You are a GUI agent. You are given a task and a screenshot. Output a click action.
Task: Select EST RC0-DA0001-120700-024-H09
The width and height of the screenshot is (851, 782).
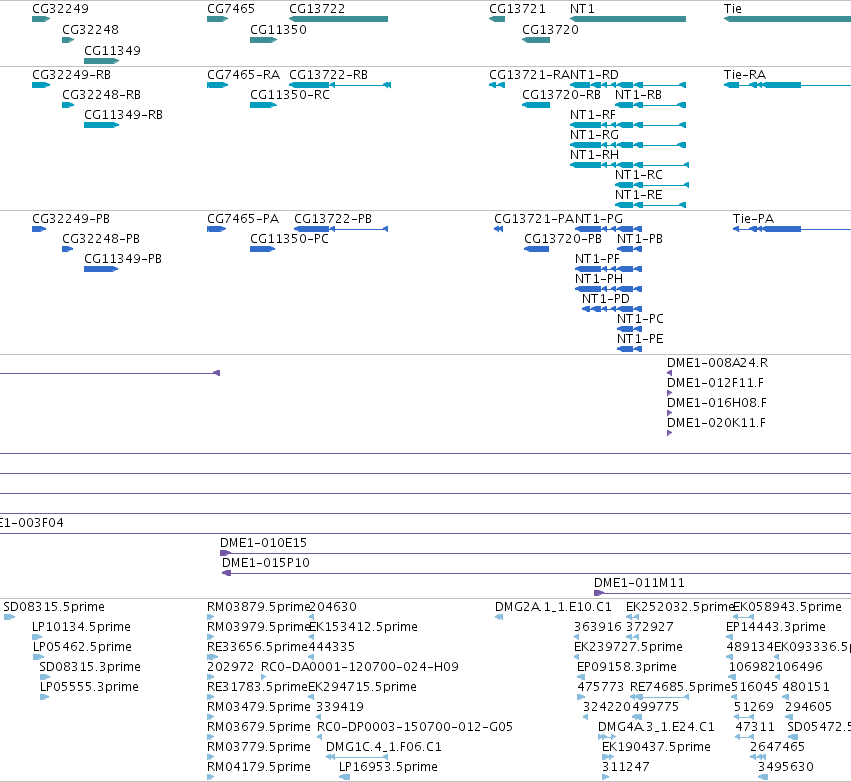[360, 667]
